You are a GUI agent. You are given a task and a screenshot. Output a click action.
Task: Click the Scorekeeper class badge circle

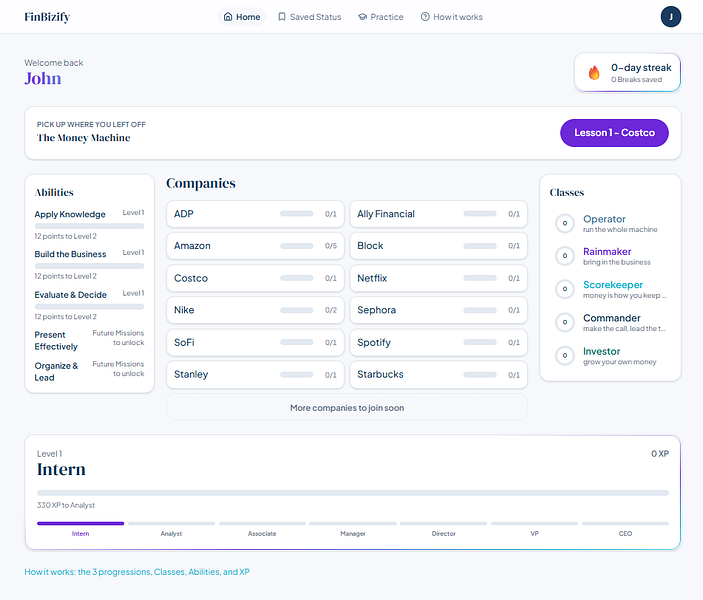coord(565,289)
